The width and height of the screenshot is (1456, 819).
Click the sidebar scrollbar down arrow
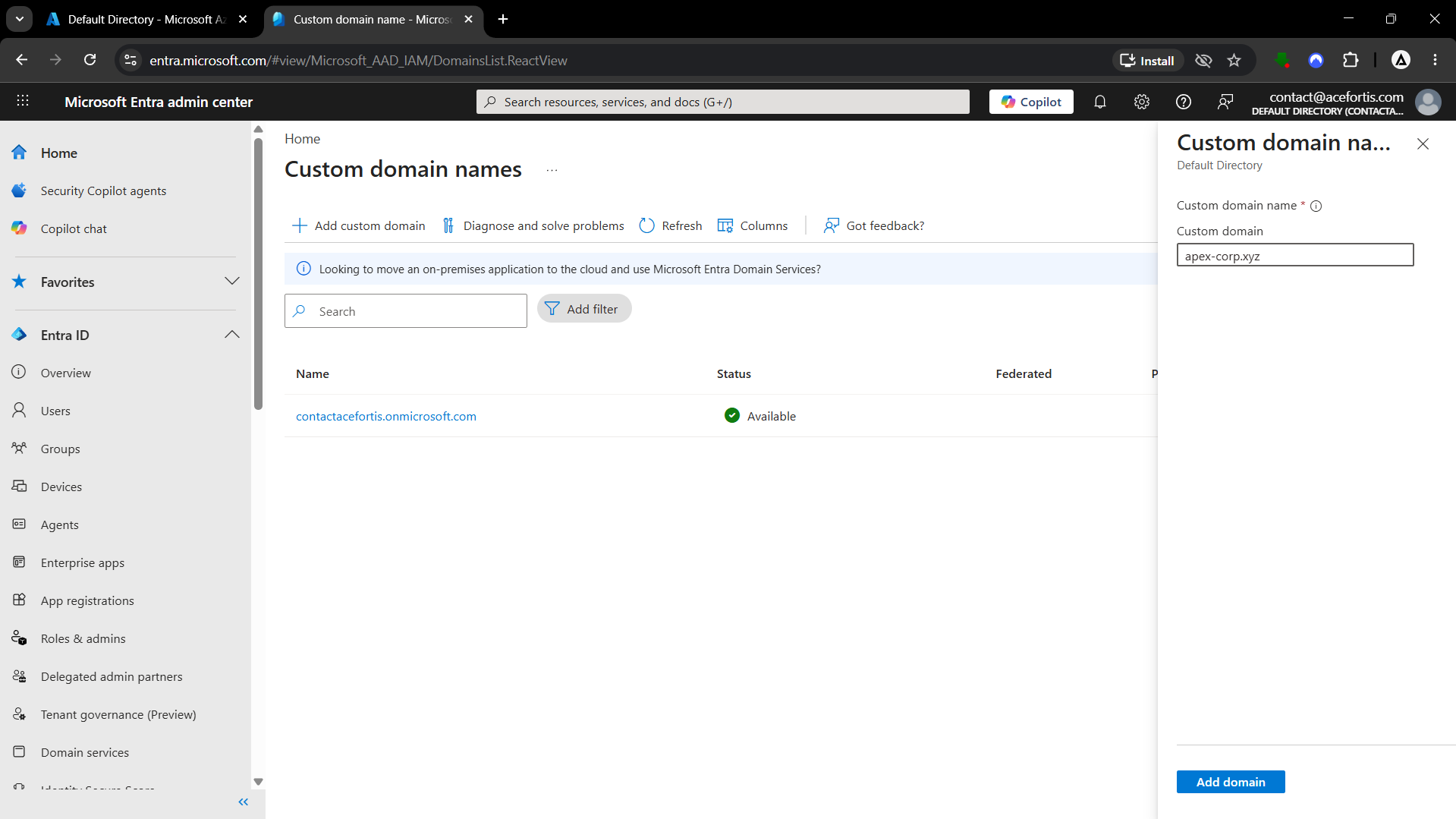[258, 781]
